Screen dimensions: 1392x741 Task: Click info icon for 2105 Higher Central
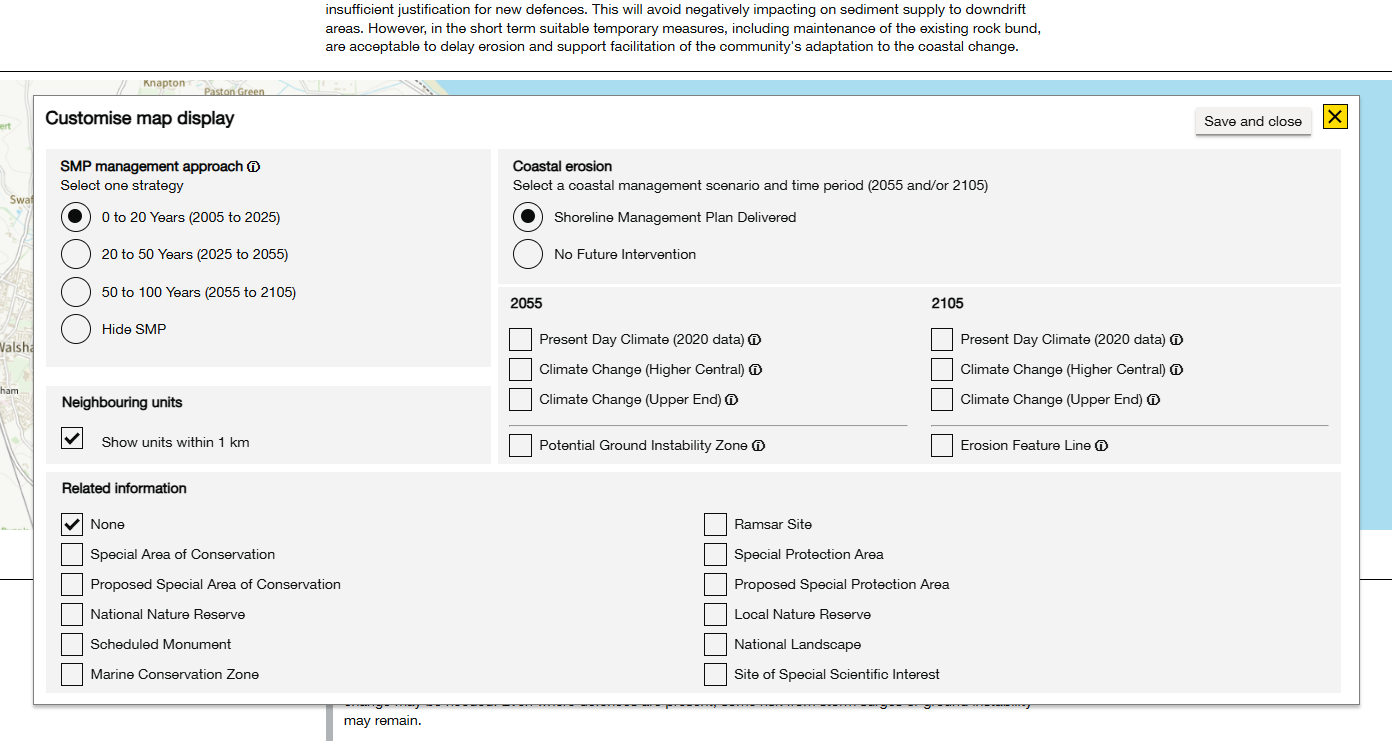pos(1176,370)
